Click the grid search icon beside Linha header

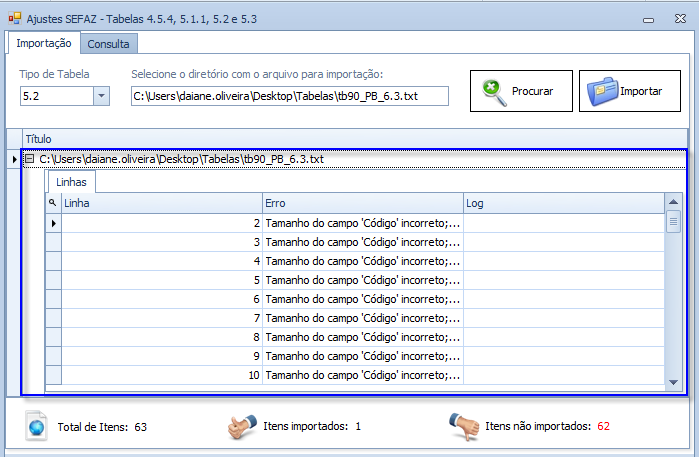click(x=53, y=203)
